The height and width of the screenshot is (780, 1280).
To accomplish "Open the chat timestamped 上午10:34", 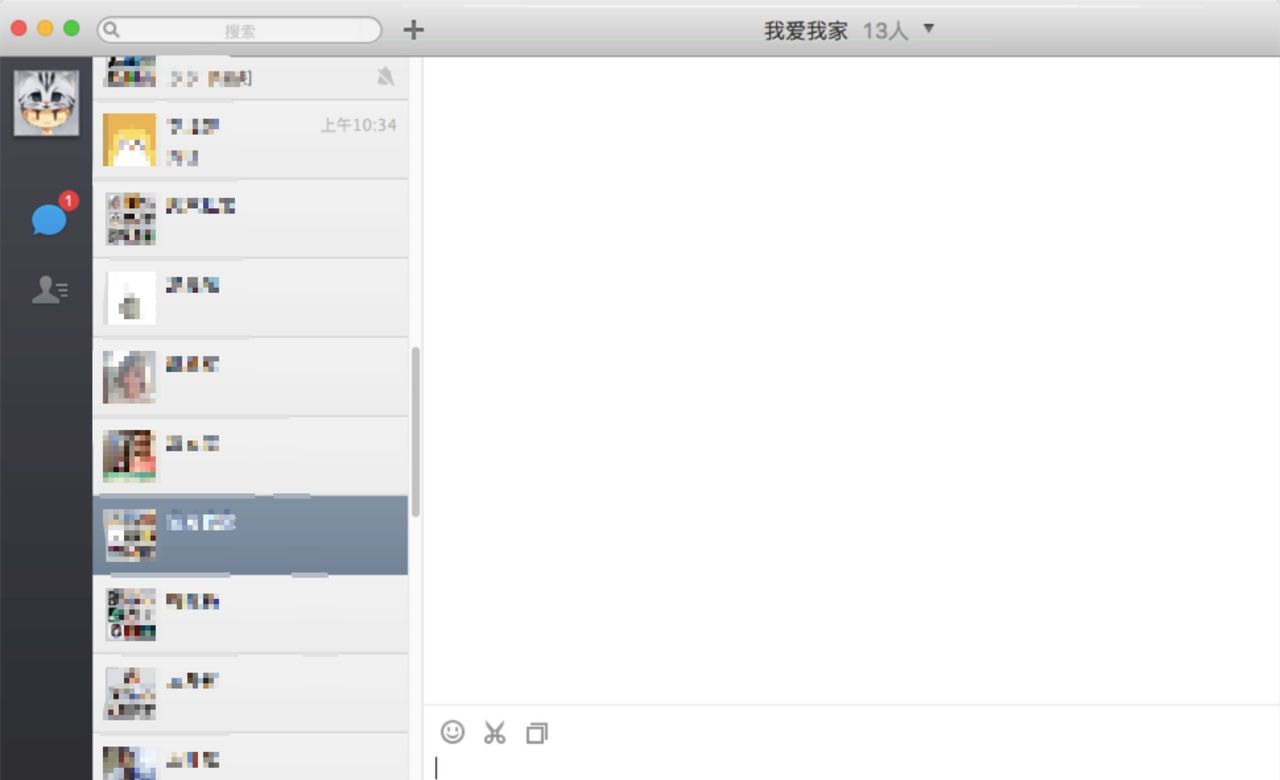I will coord(250,140).
